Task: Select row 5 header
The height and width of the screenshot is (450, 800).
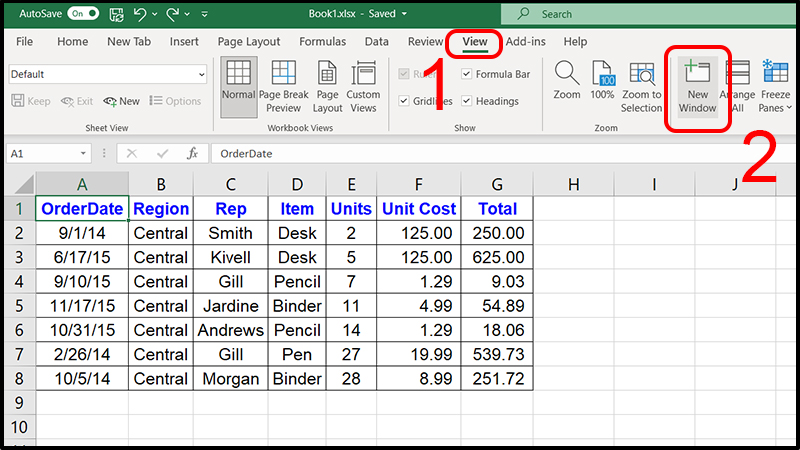Action: point(19,306)
